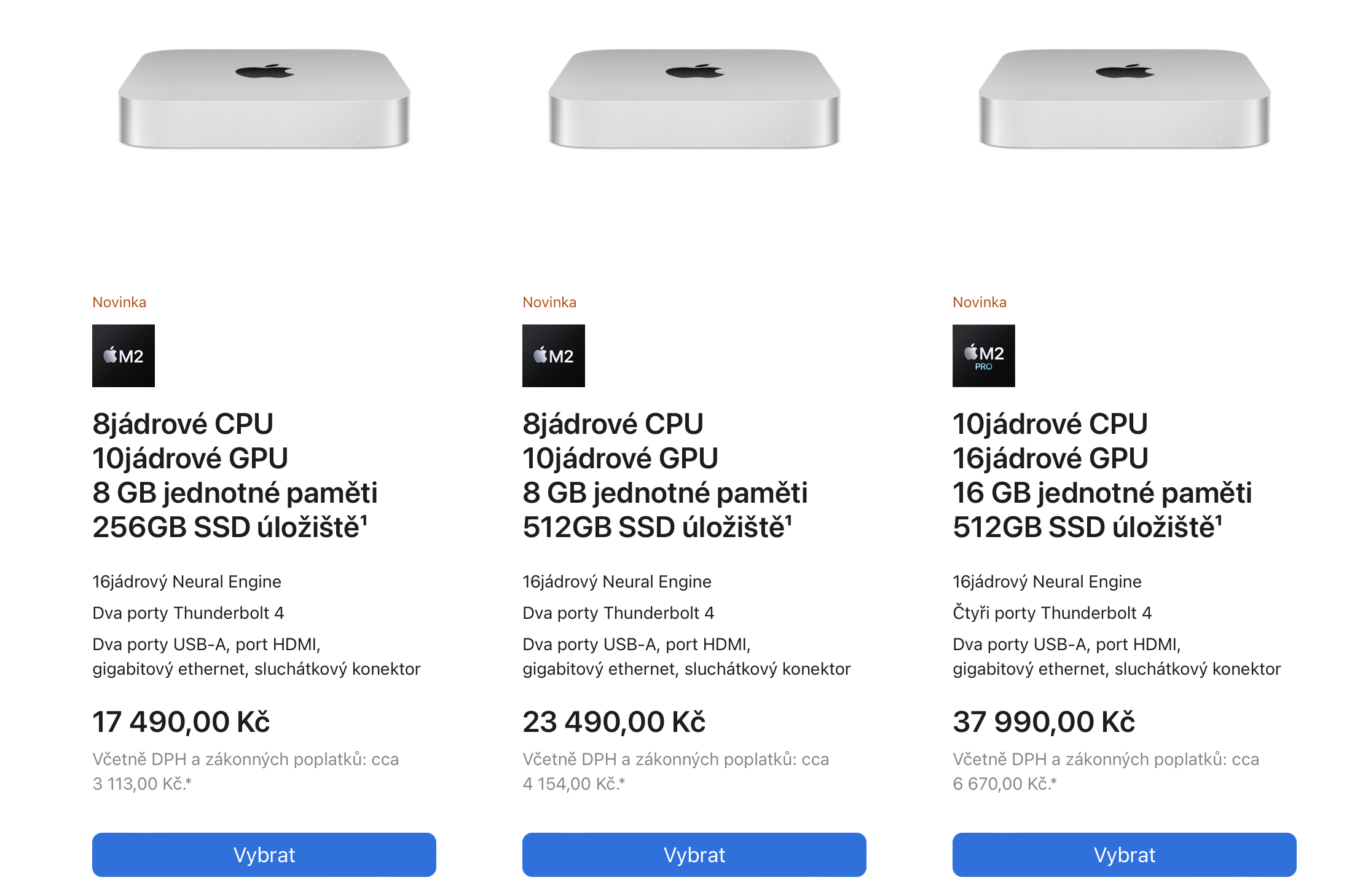Click footnote 1 on the M2 Pro 512GB storage
The width and height of the screenshot is (1352, 896).
[1219, 520]
